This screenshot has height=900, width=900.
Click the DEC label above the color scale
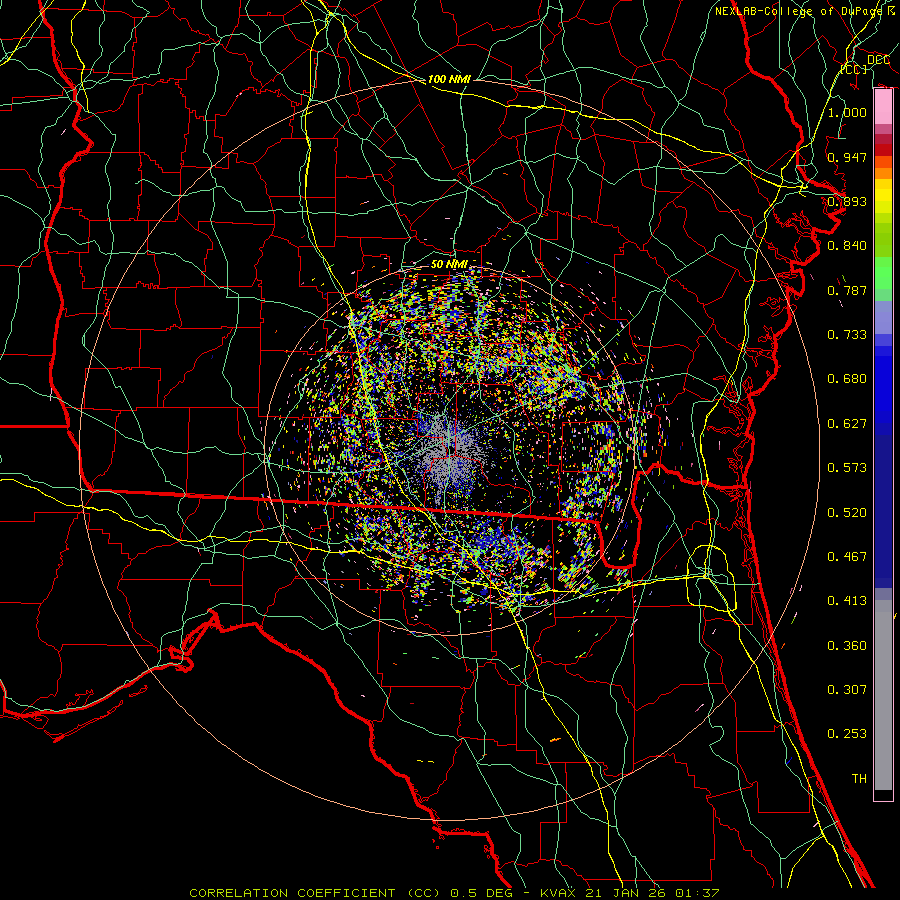point(878,60)
